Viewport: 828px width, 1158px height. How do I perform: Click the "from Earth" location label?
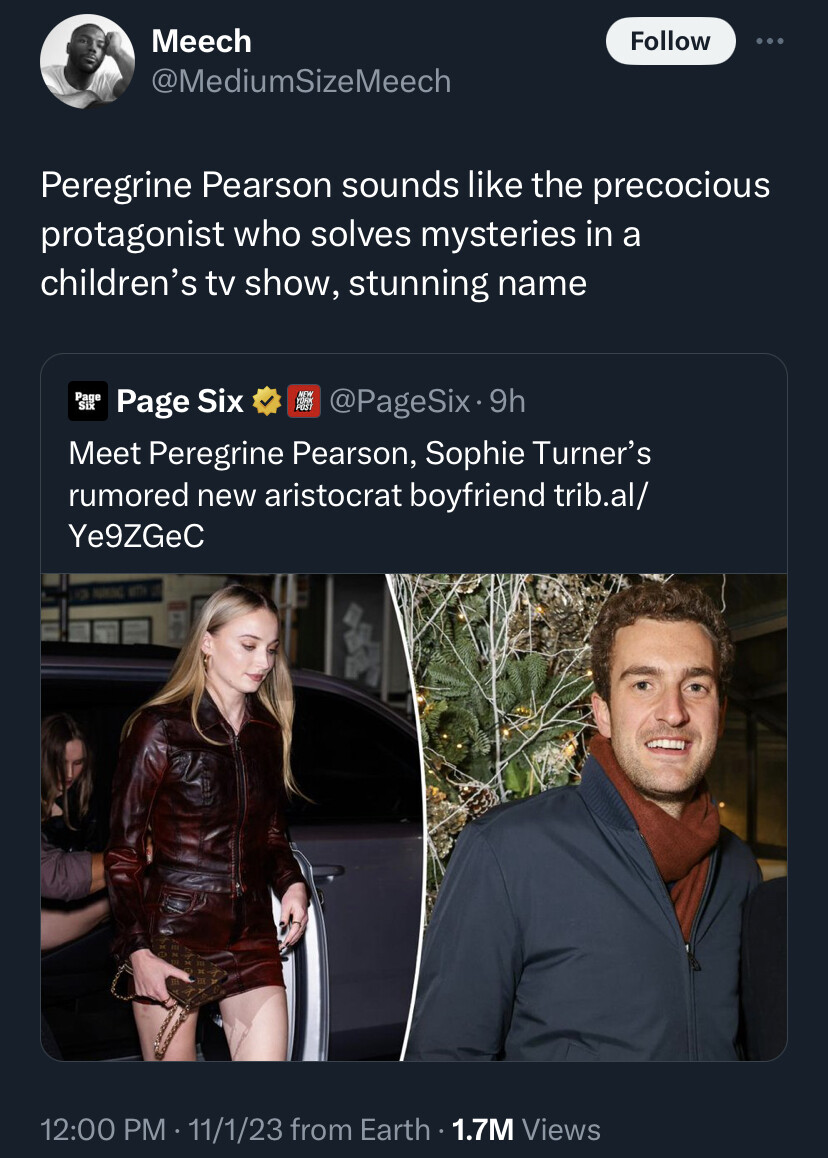click(x=356, y=1130)
